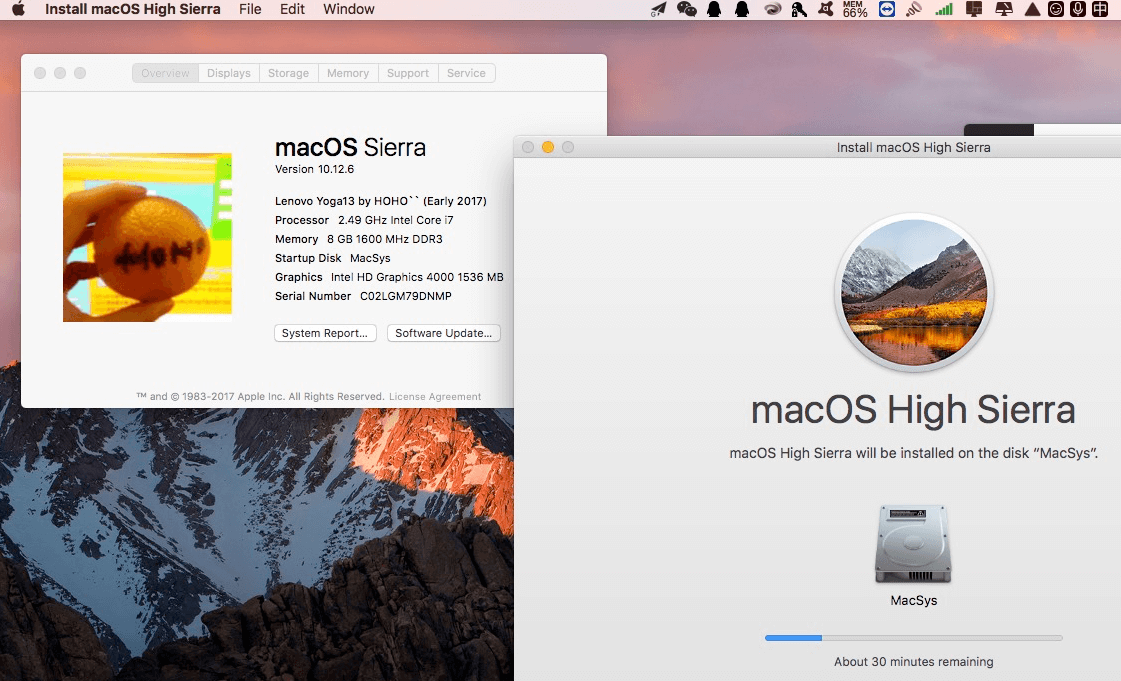
Task: Switch to the Storage tab
Action: [289, 73]
